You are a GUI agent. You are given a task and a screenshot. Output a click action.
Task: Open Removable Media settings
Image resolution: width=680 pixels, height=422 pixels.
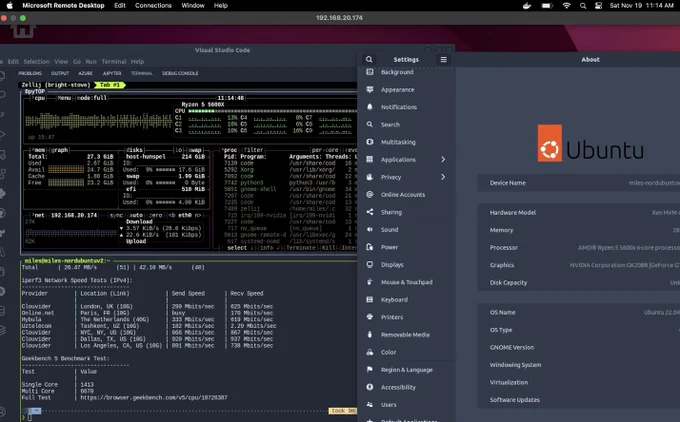click(406, 334)
